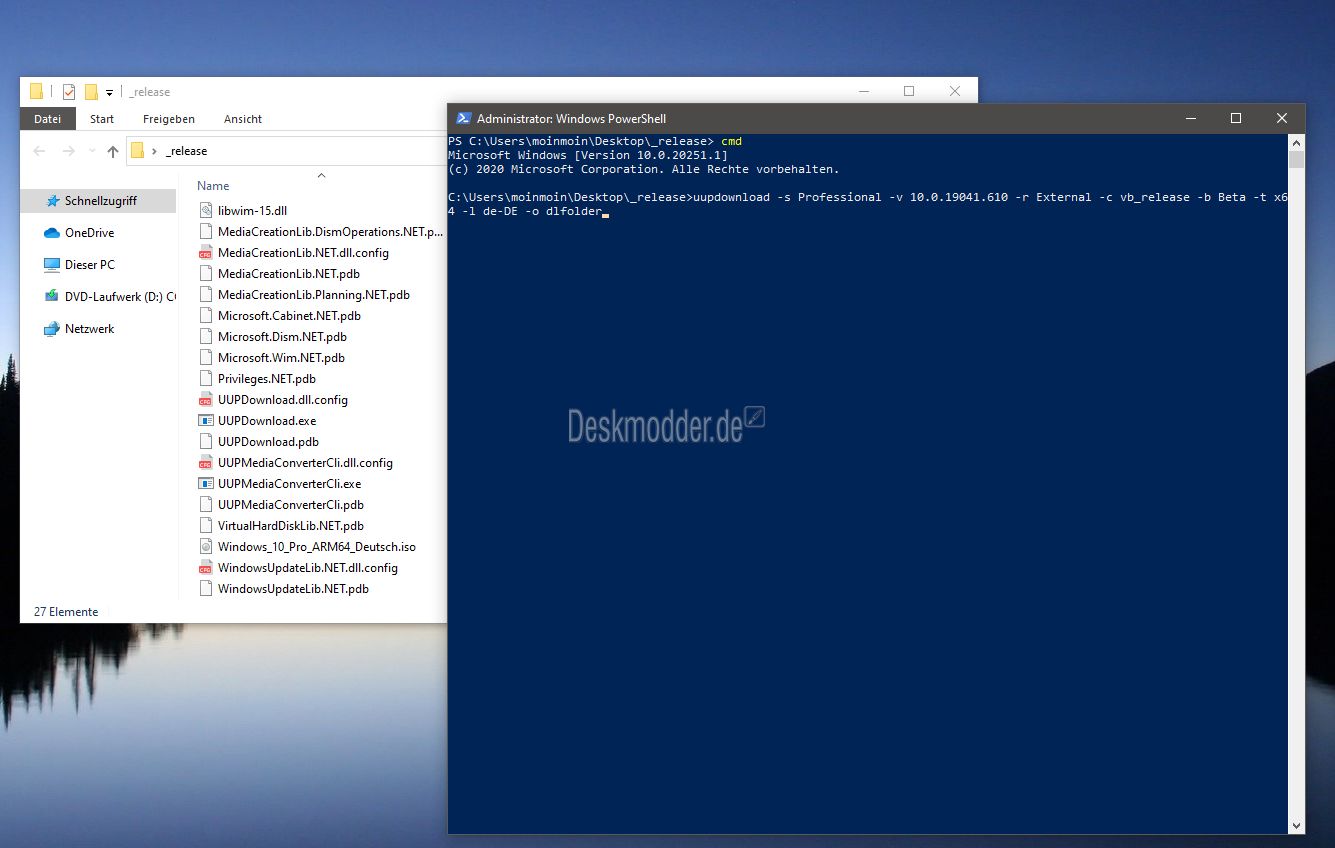The width and height of the screenshot is (1335, 848).
Task: Select Microsoft.Wim.NET.pdb file
Action: click(x=281, y=358)
